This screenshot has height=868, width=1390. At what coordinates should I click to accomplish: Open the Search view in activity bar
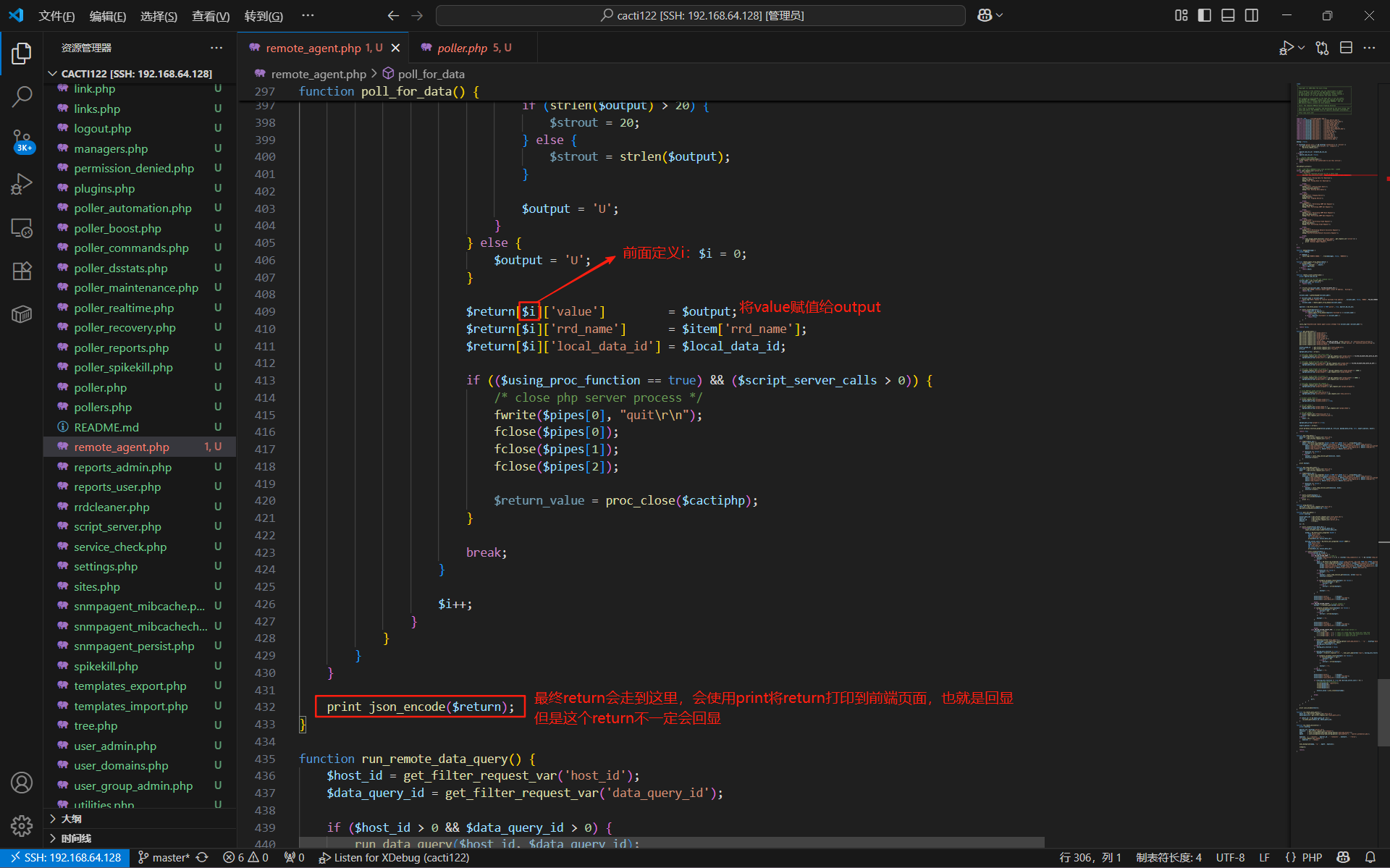[22, 97]
